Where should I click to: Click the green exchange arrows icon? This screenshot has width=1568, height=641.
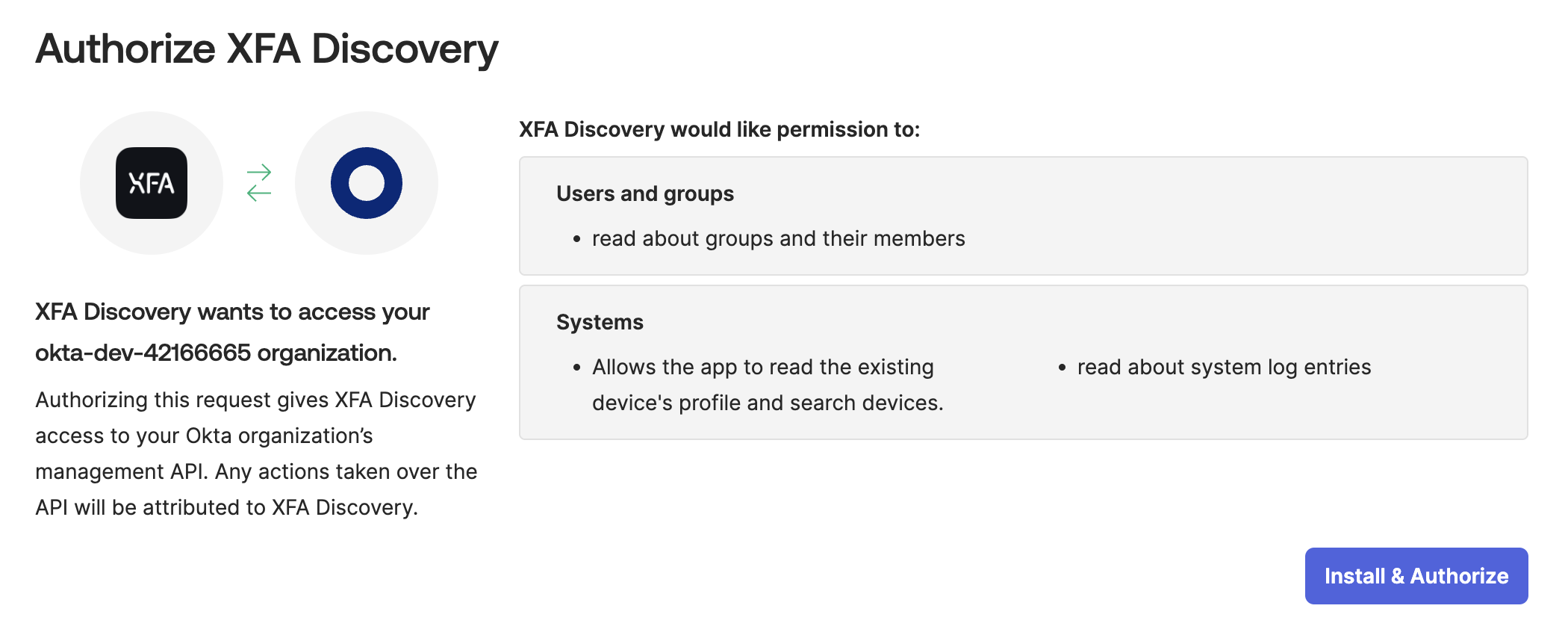click(x=259, y=183)
